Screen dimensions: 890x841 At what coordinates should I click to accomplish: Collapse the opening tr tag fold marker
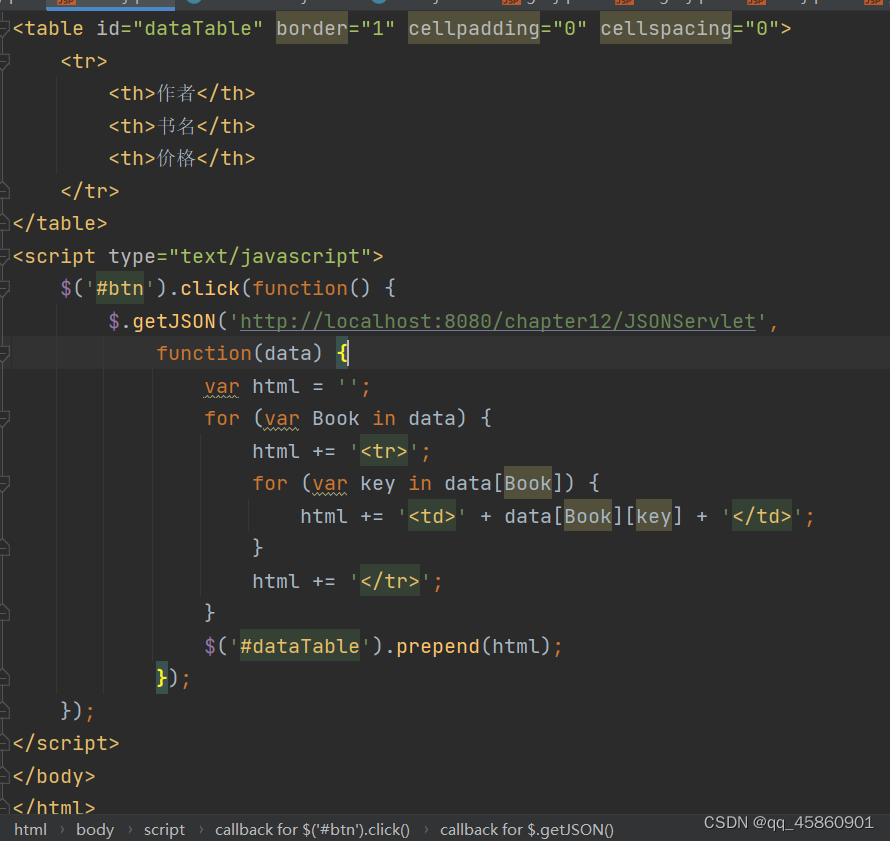pyautogui.click(x=4, y=61)
